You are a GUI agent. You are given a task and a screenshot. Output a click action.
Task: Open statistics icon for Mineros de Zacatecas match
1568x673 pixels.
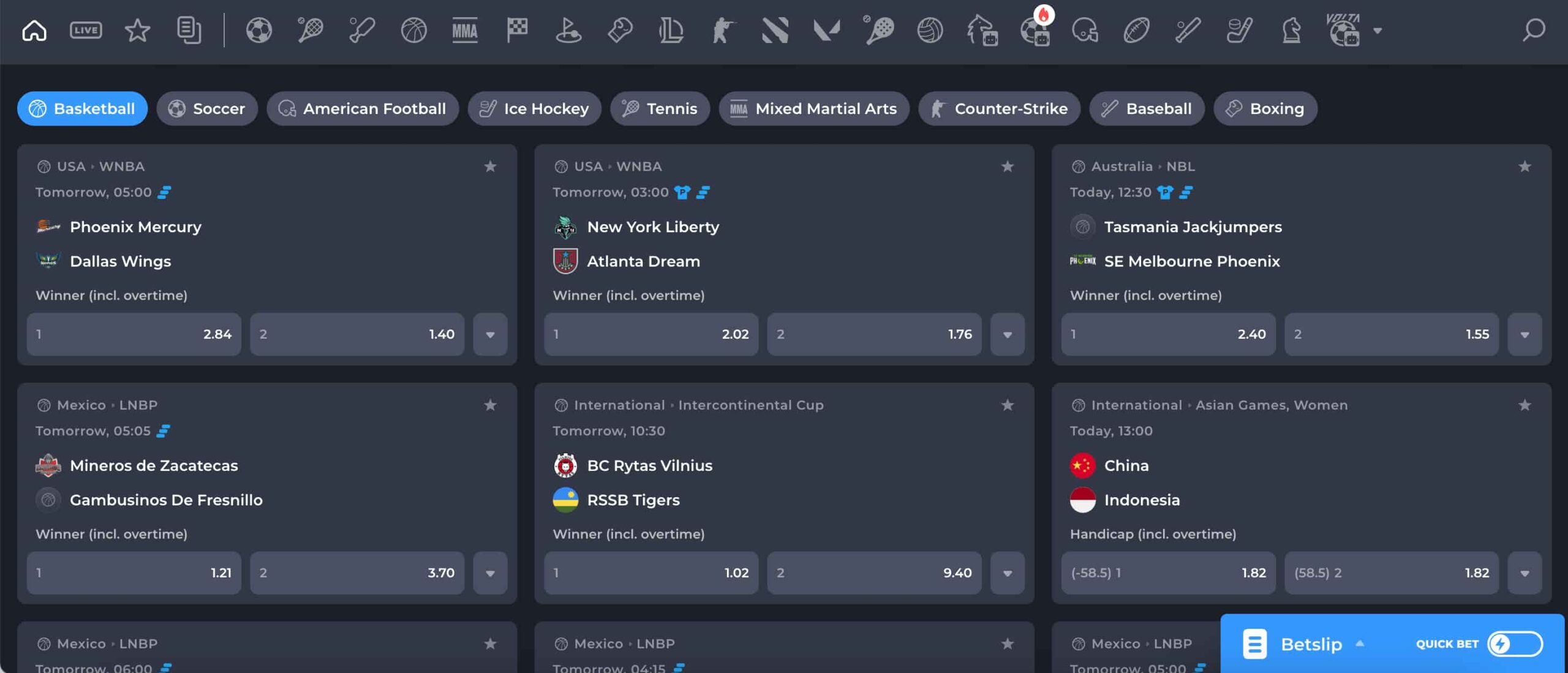[x=163, y=431]
